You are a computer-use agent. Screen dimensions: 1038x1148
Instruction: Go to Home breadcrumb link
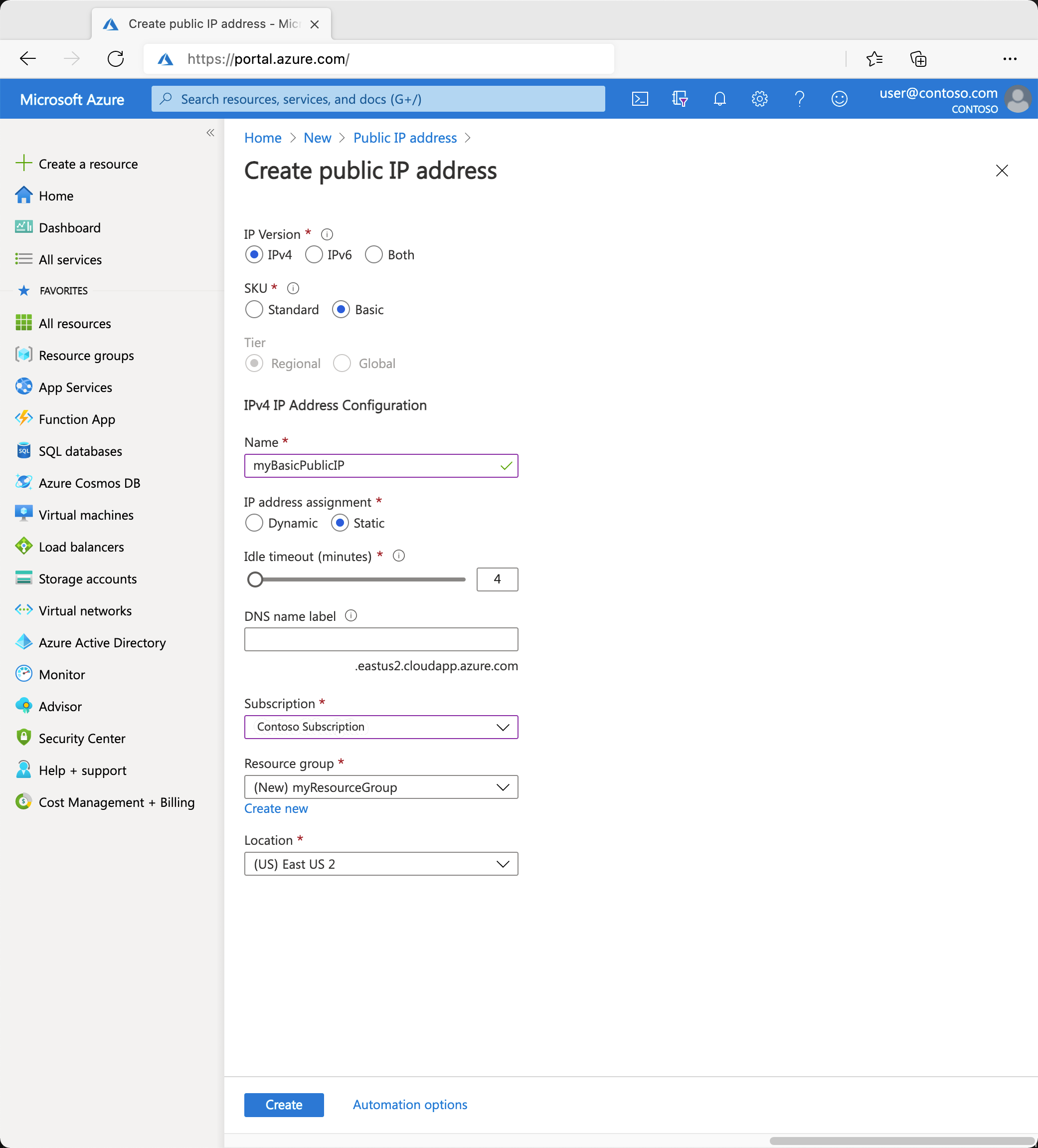262,138
